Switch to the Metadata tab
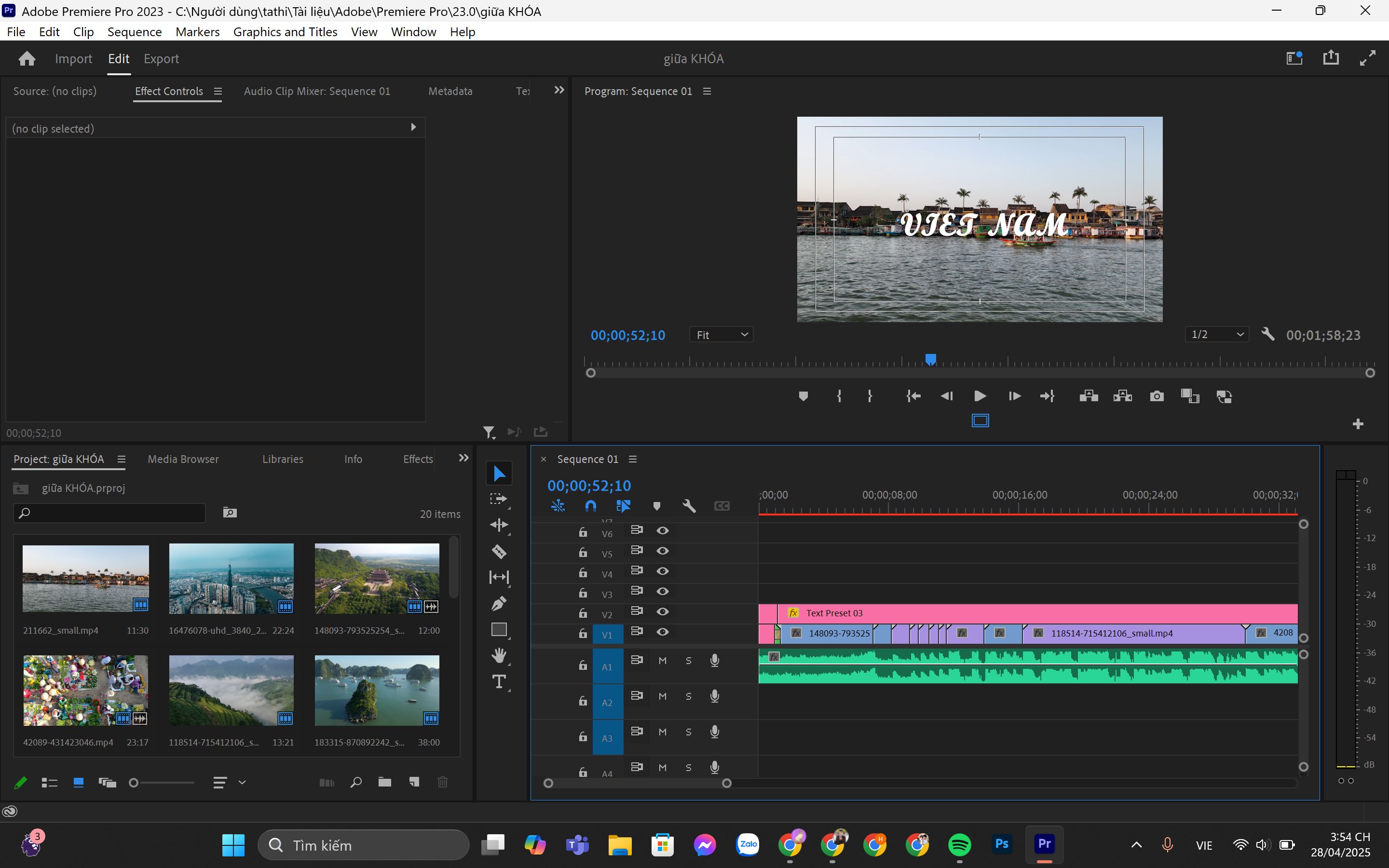Screen dimensions: 1389x868 click(450, 91)
